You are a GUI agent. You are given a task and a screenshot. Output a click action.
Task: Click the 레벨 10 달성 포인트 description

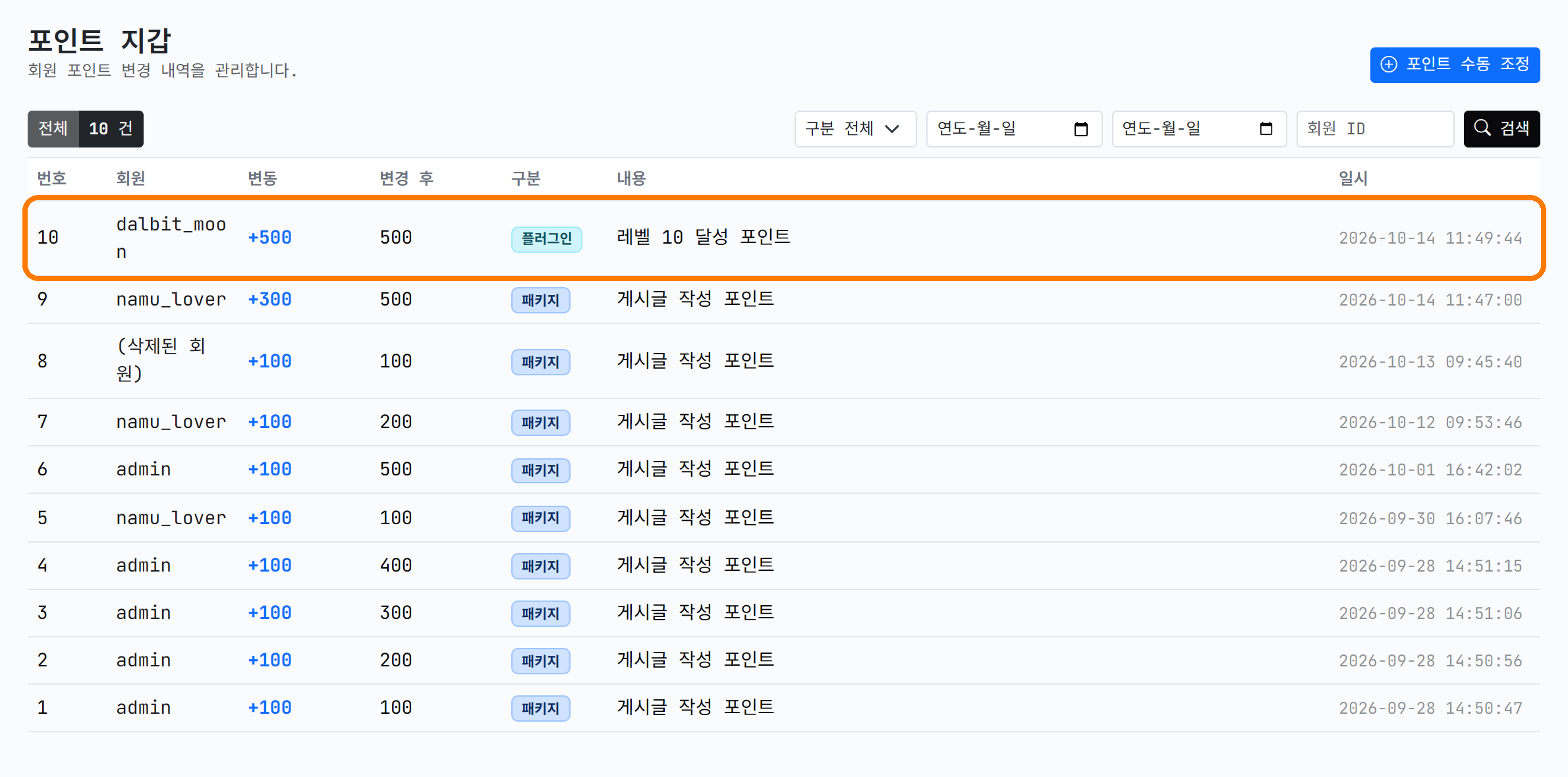[703, 237]
